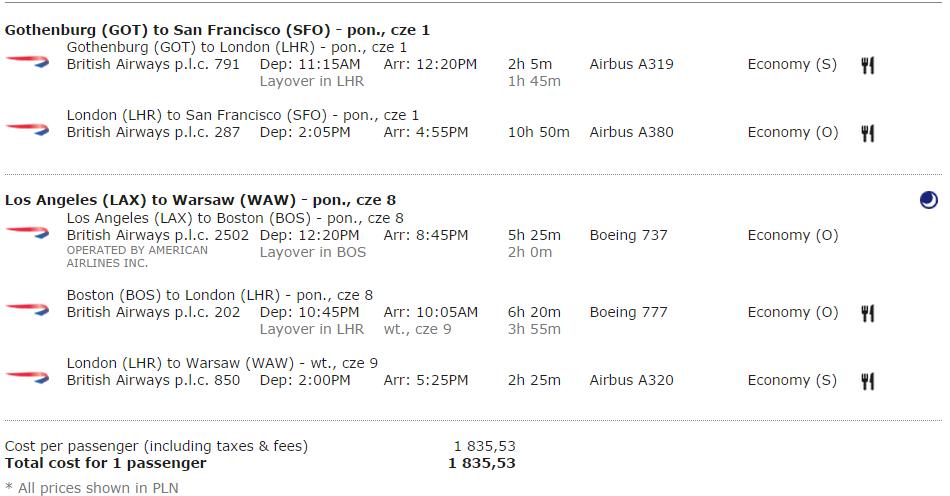Image resolution: width=950 pixels, height=496 pixels.
Task: Click the meal icon for flight 850
Action: (868, 381)
